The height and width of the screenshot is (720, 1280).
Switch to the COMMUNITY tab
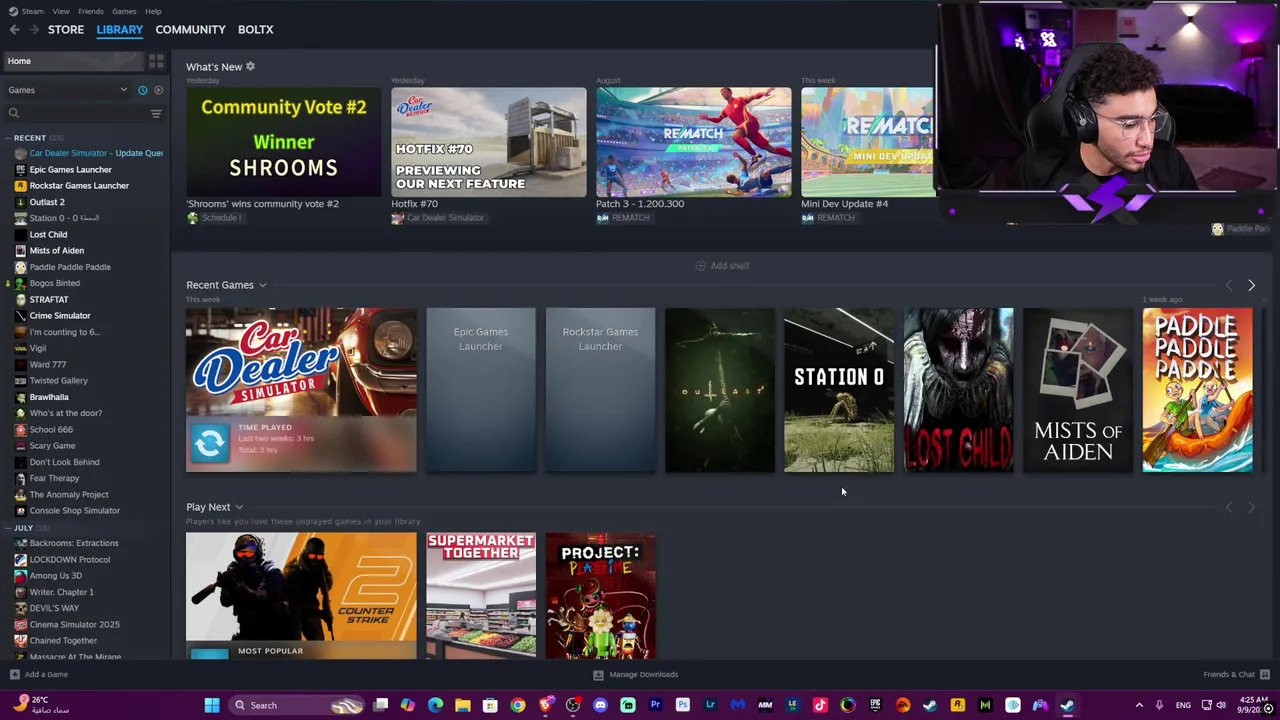click(190, 30)
